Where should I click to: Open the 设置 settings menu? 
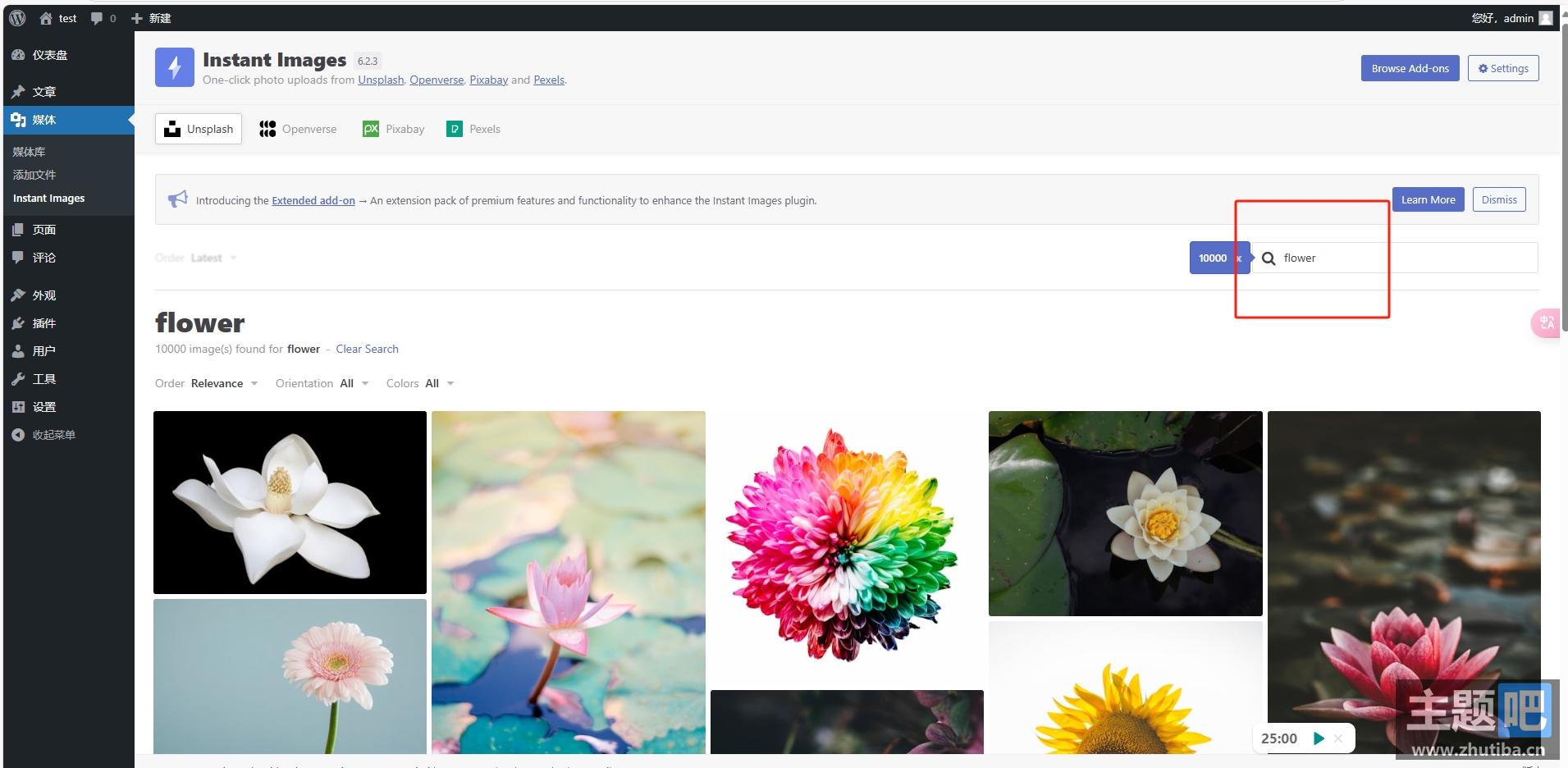click(69, 407)
